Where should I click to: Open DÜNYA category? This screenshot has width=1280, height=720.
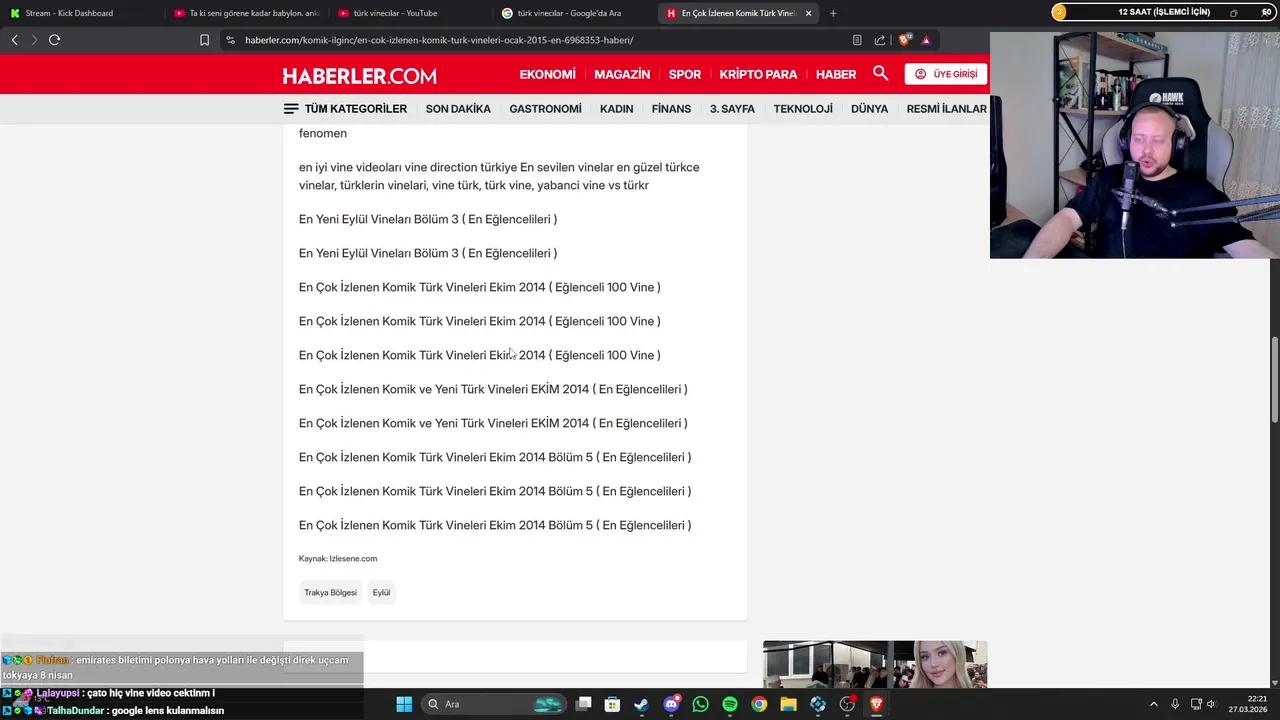pos(869,108)
